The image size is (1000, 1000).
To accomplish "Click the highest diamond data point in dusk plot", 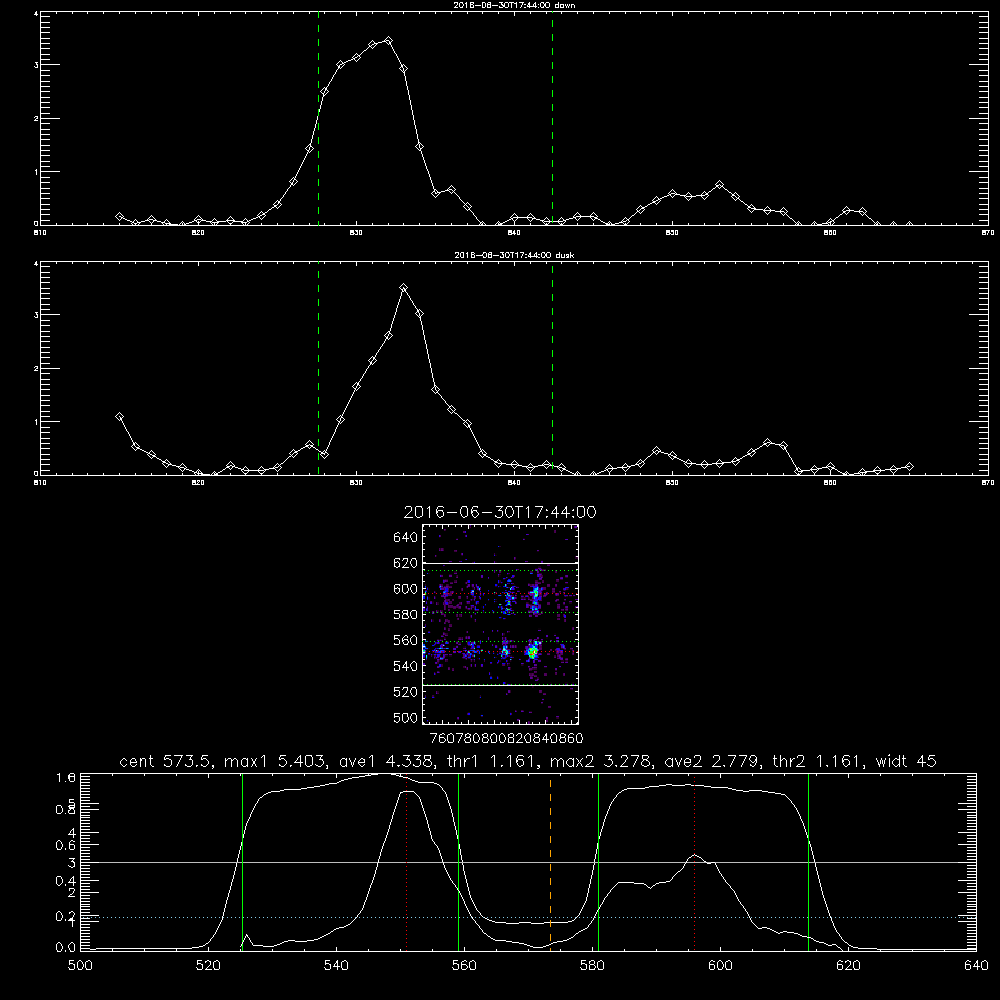I will coord(403,288).
